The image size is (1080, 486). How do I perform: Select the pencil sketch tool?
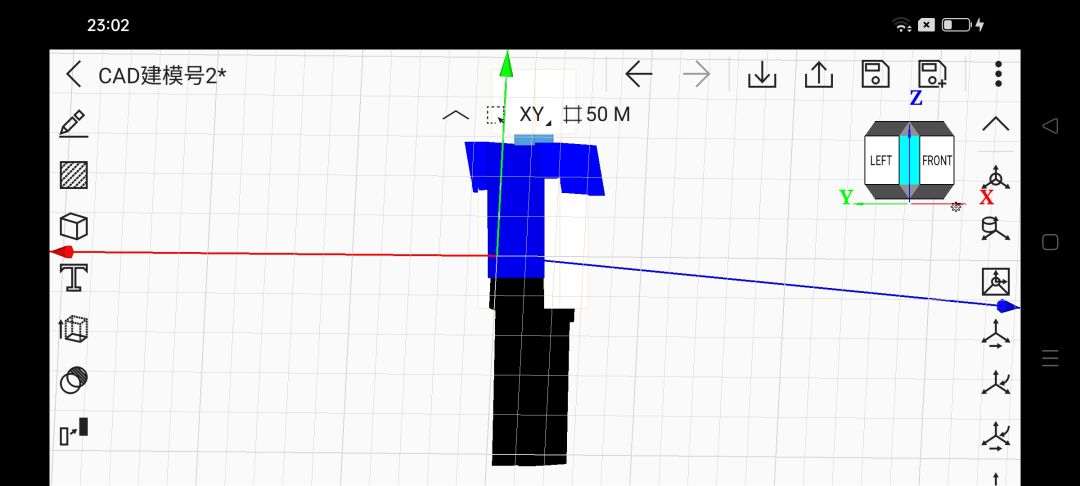[73, 123]
